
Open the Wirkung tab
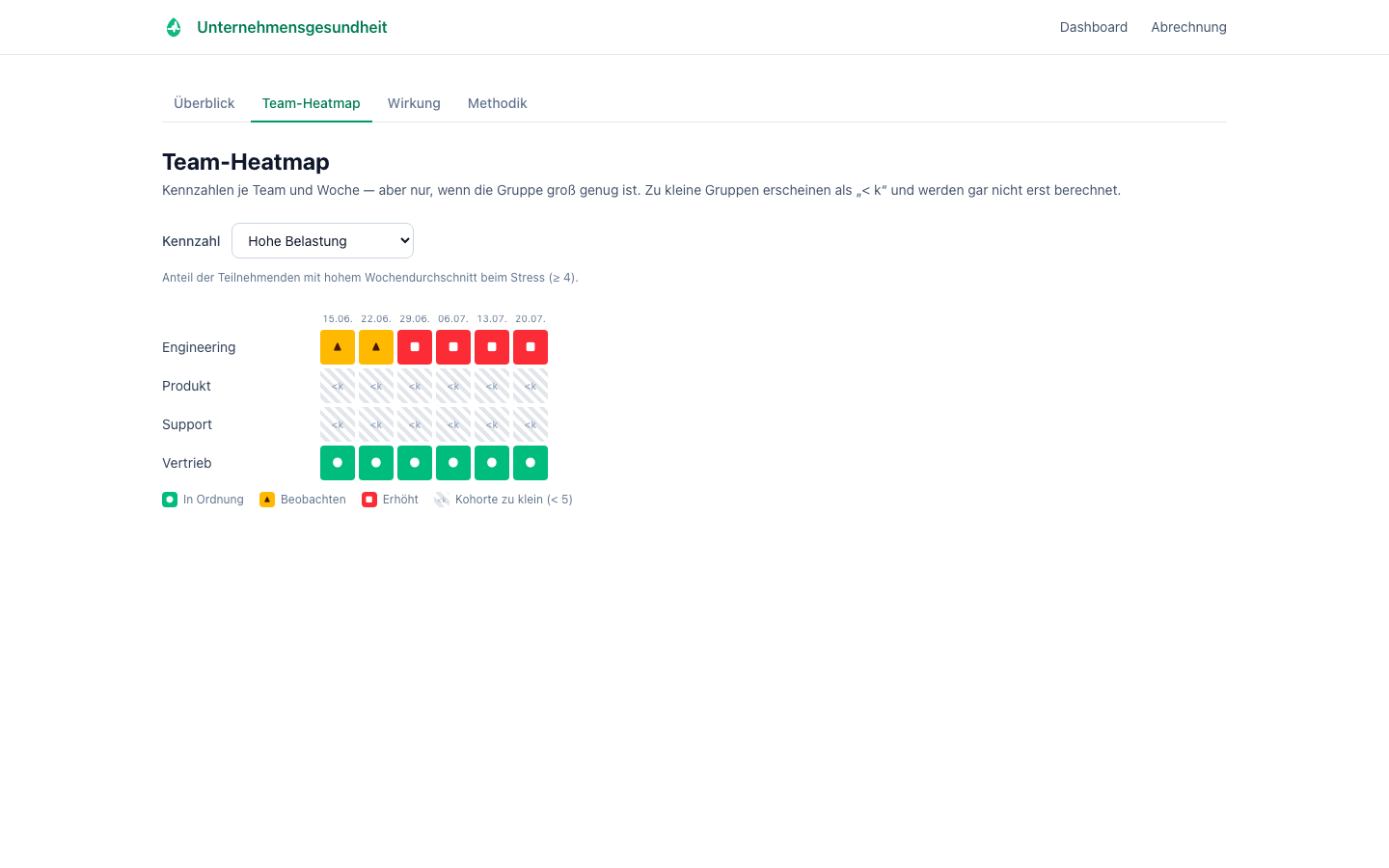pyautogui.click(x=414, y=103)
